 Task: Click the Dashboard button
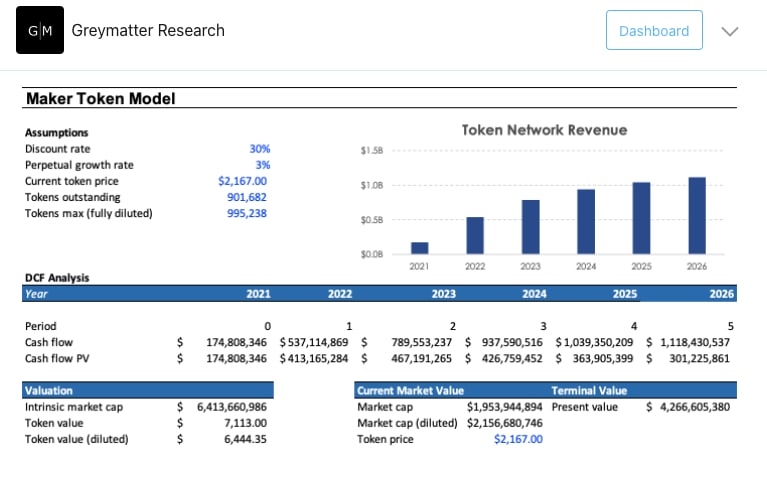[x=654, y=30]
